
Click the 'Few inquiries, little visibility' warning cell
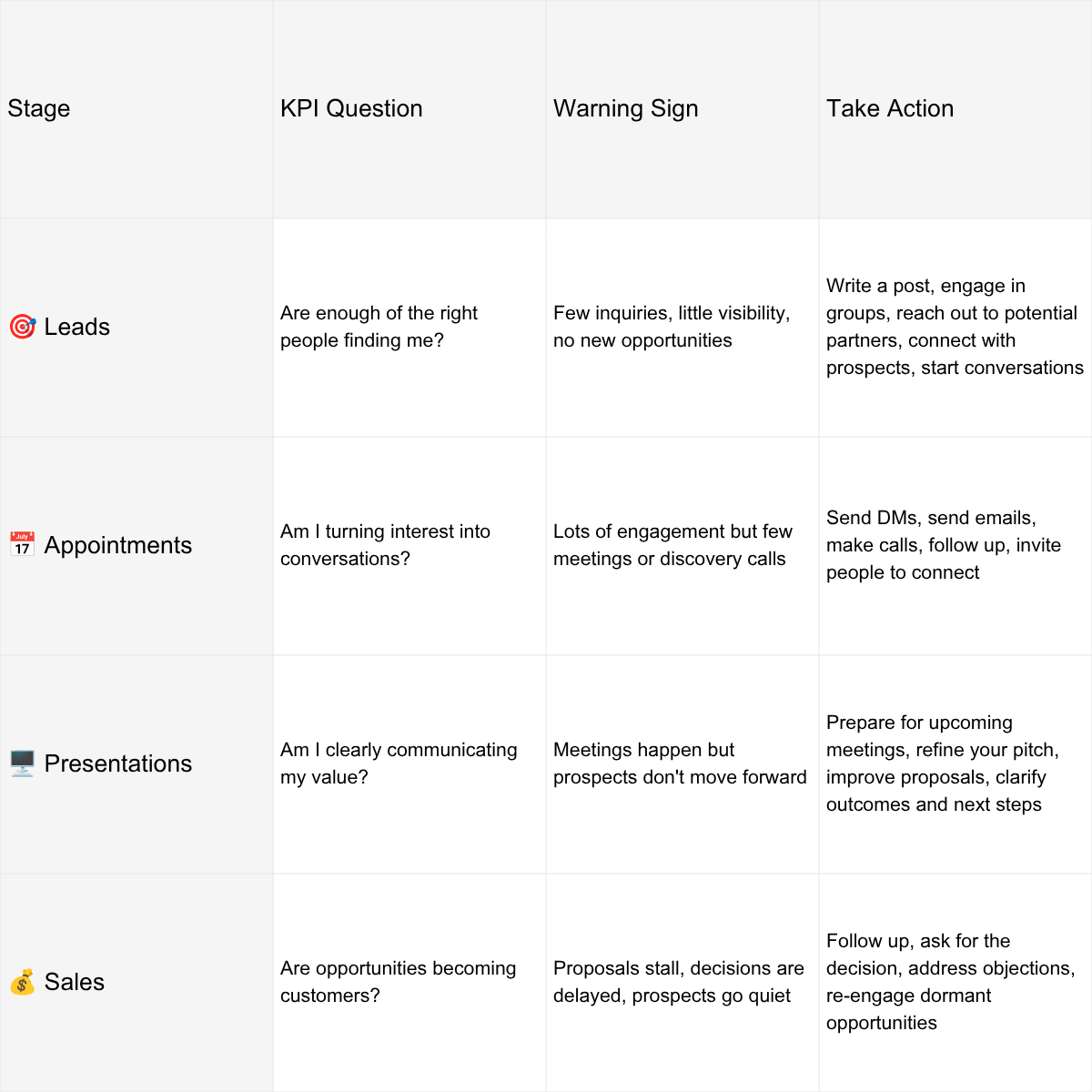[x=682, y=328]
